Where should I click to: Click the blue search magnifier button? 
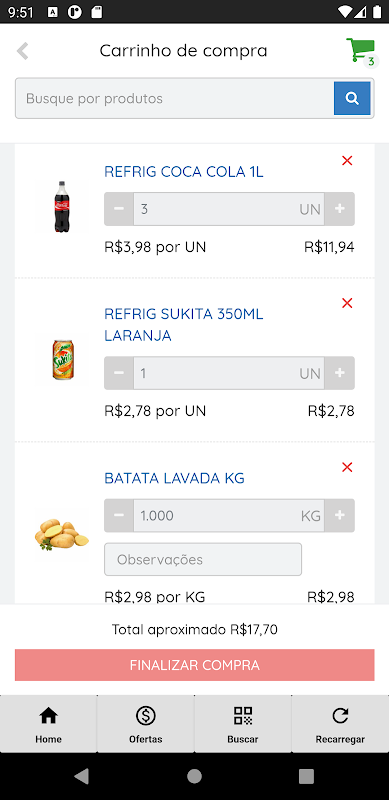352,98
